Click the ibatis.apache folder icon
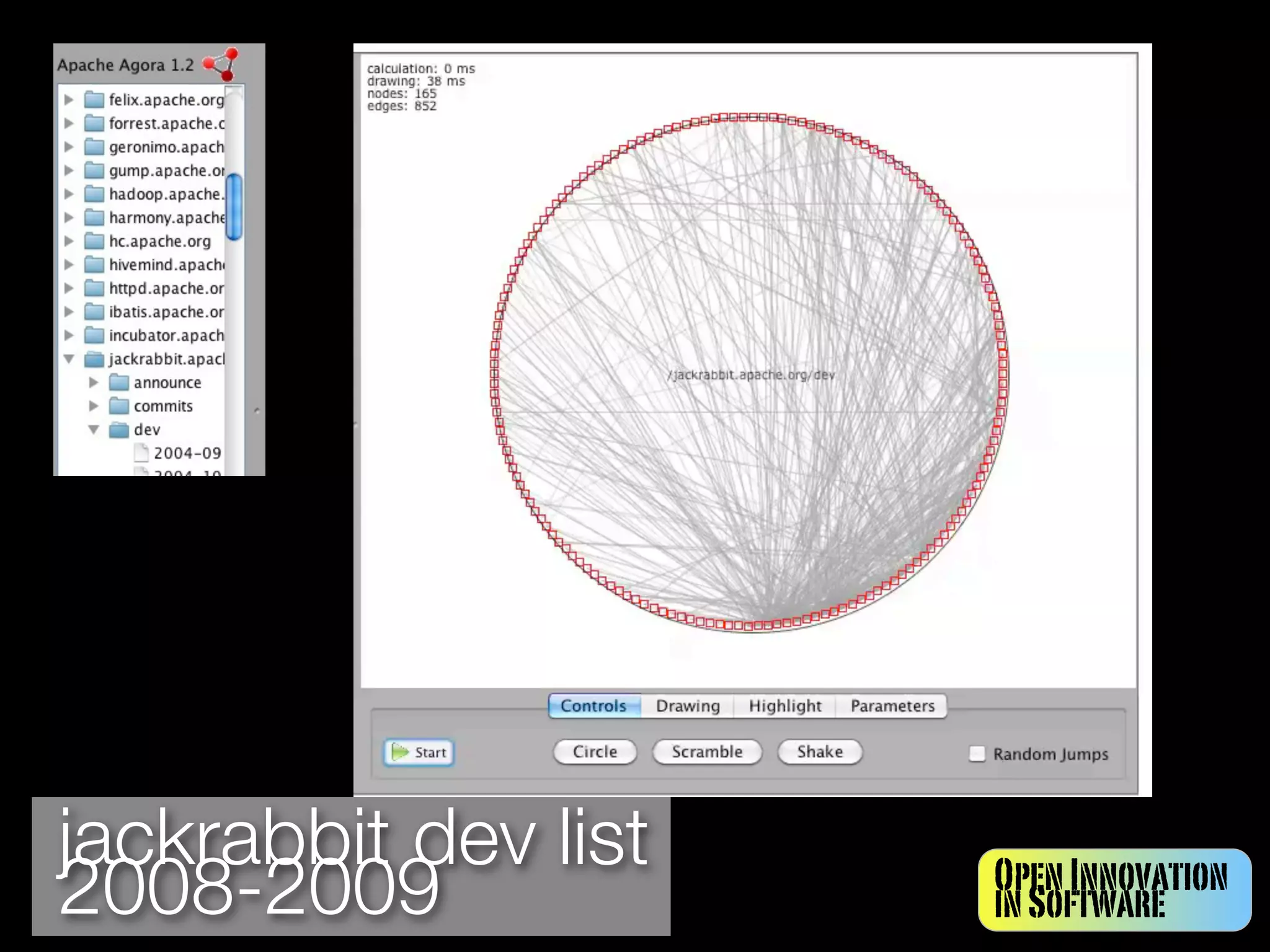The image size is (1270, 952). pos(94,312)
